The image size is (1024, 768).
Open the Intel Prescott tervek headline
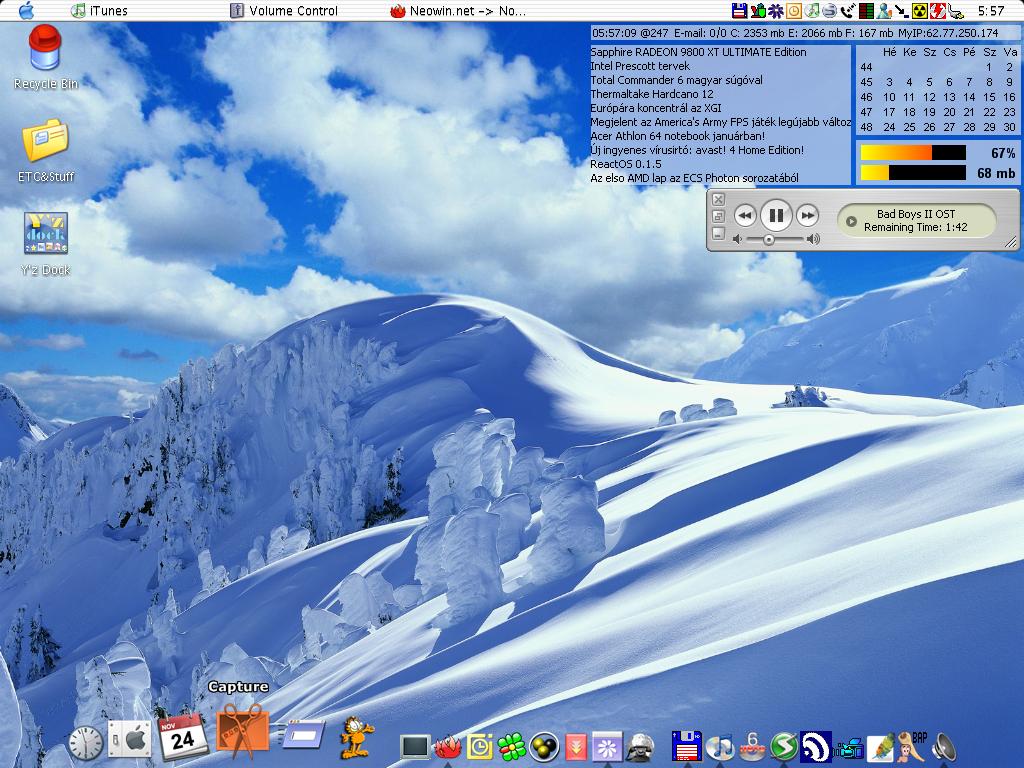(640, 66)
